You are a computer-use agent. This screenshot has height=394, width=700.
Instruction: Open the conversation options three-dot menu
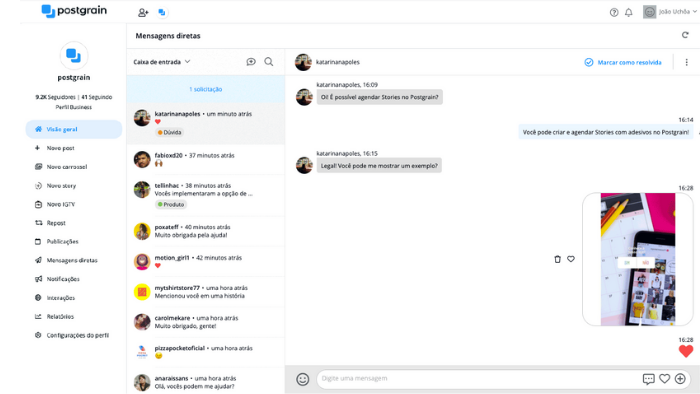[686, 62]
